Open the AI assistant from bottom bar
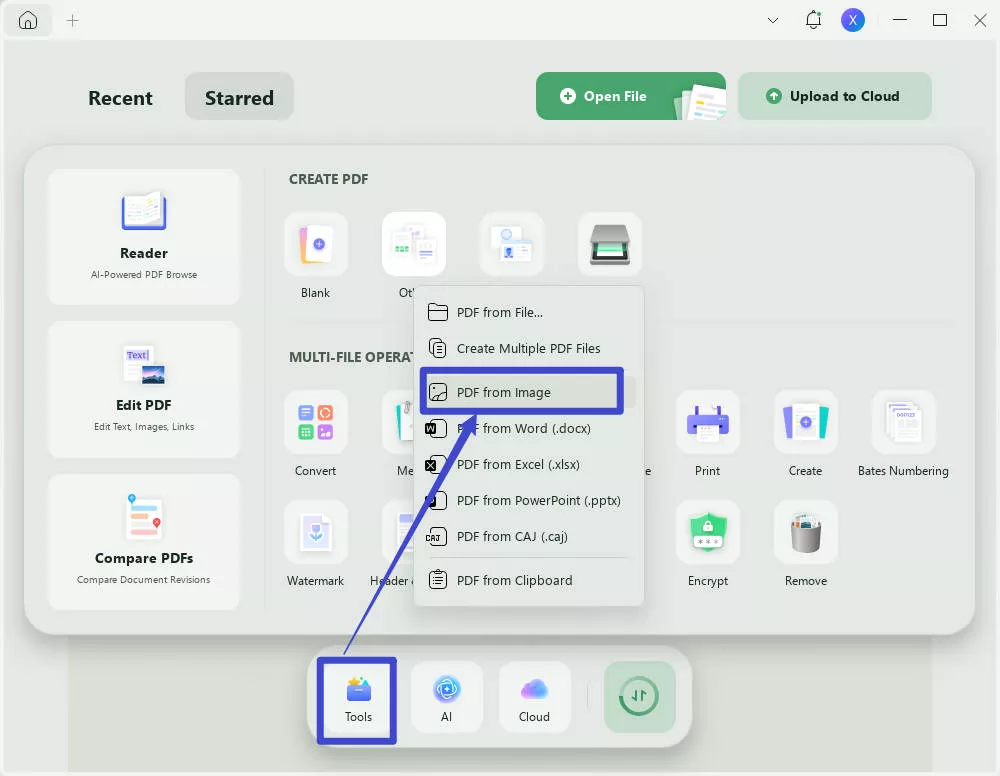 tap(446, 696)
